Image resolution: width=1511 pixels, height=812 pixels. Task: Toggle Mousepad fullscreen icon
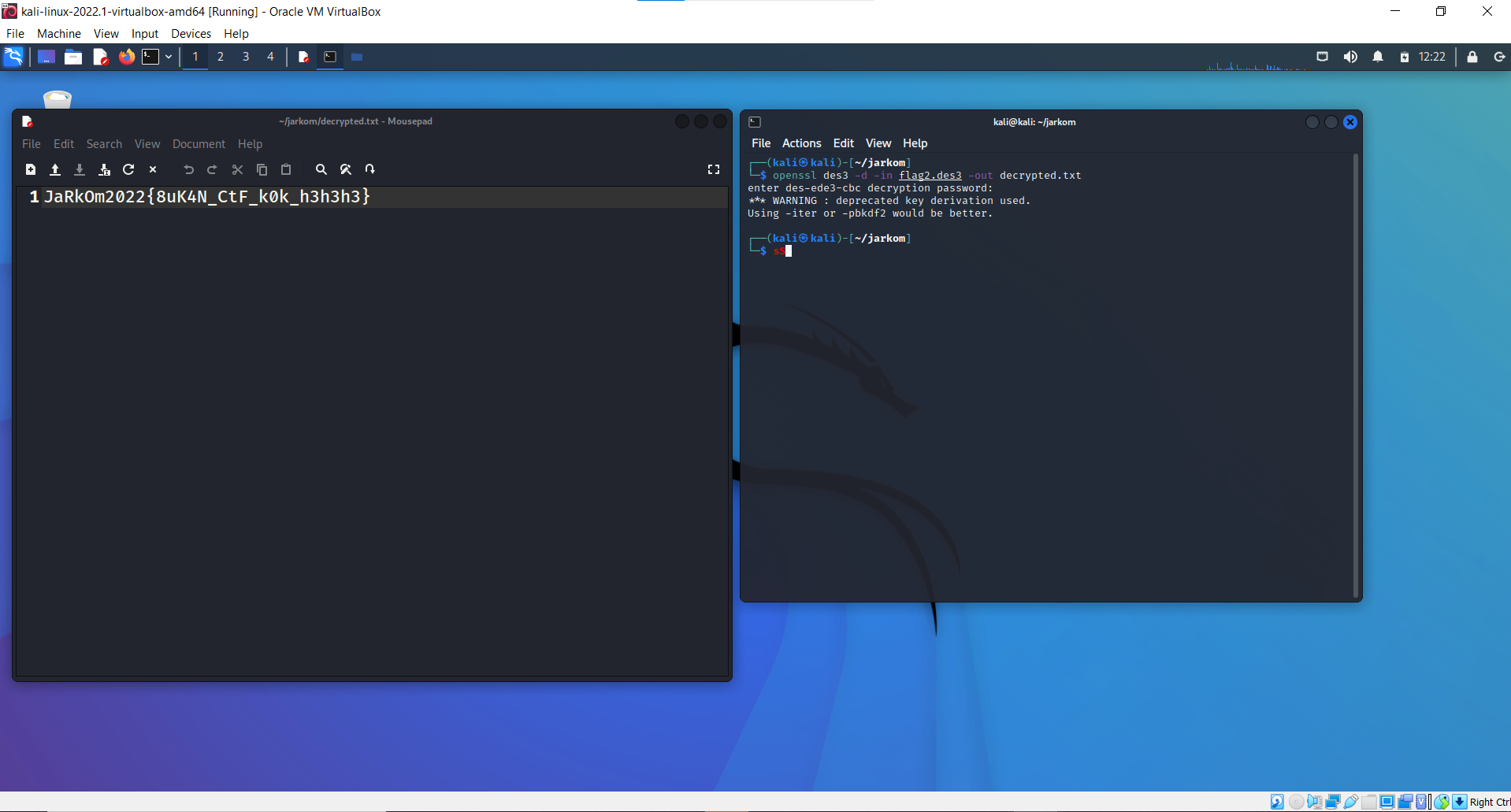pyautogui.click(x=714, y=169)
